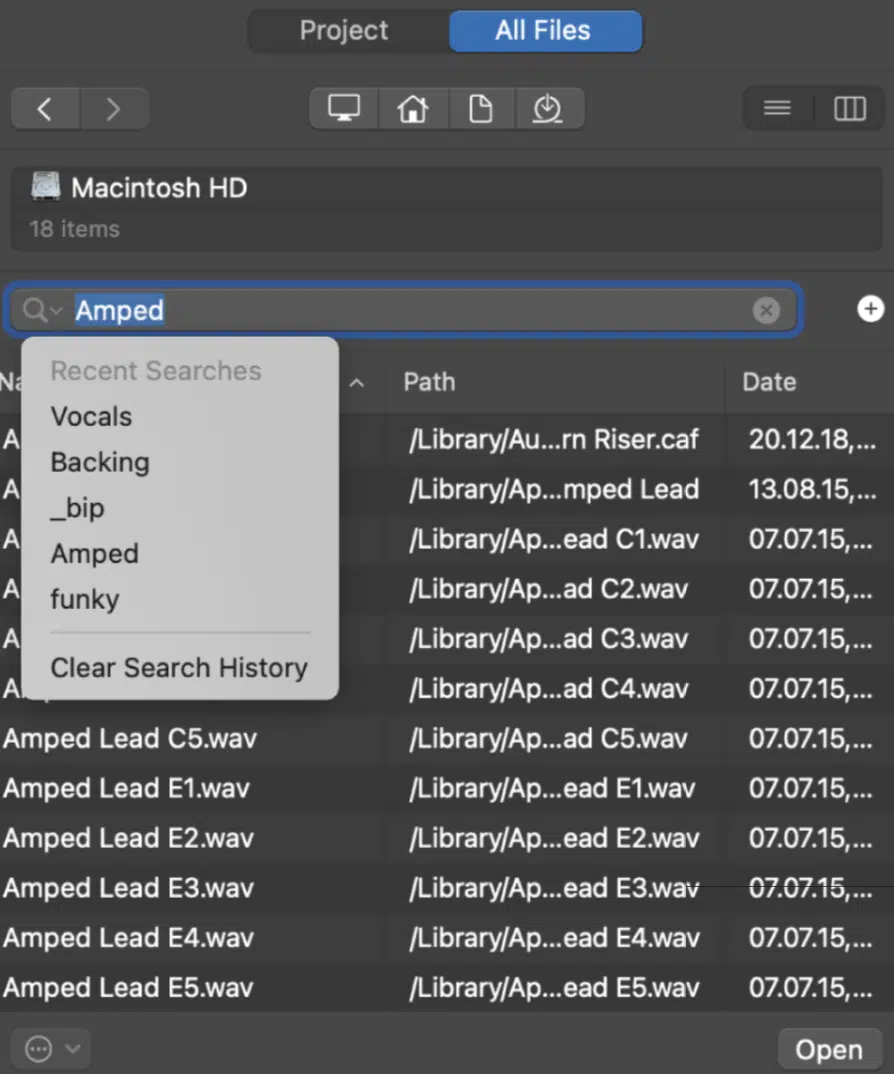This screenshot has width=894, height=1074.
Task: Go back with the left arrow button
Action: 45,109
